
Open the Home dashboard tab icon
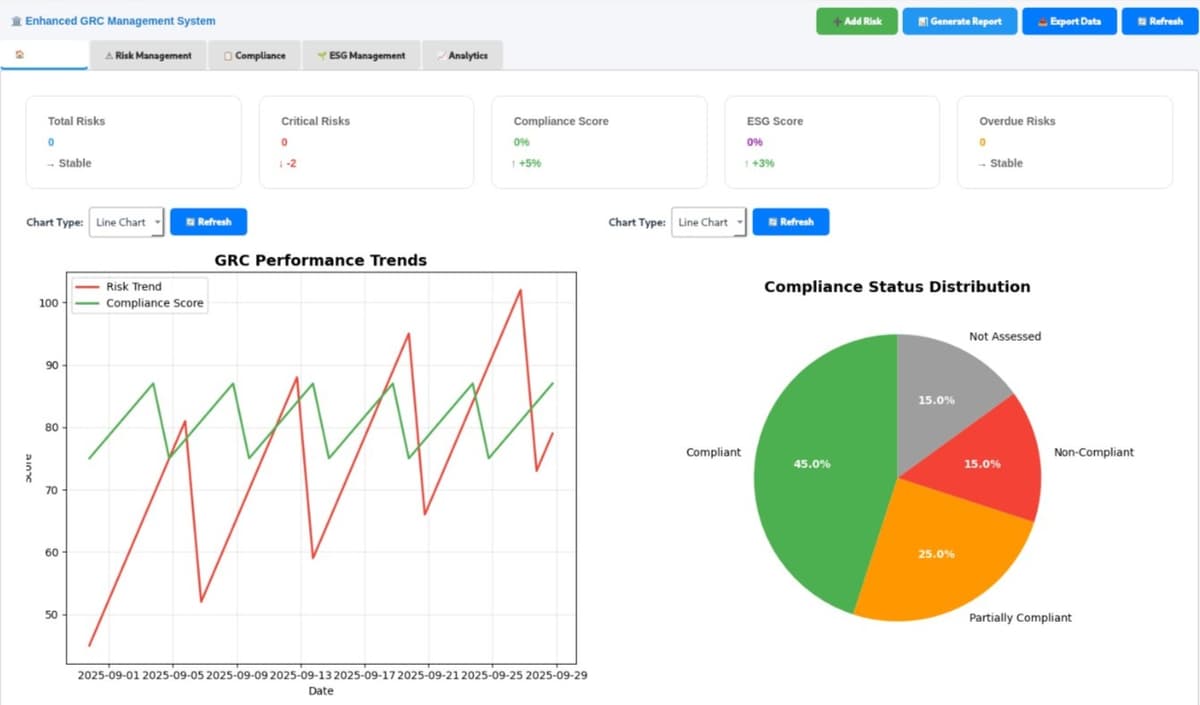pyautogui.click(x=20, y=55)
